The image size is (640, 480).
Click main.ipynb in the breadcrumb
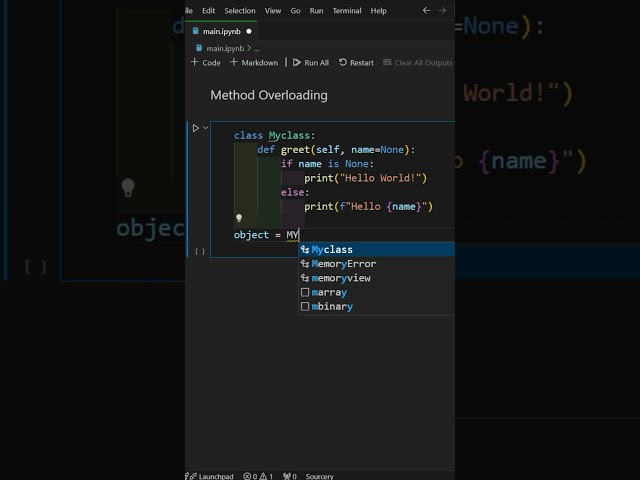225,49
